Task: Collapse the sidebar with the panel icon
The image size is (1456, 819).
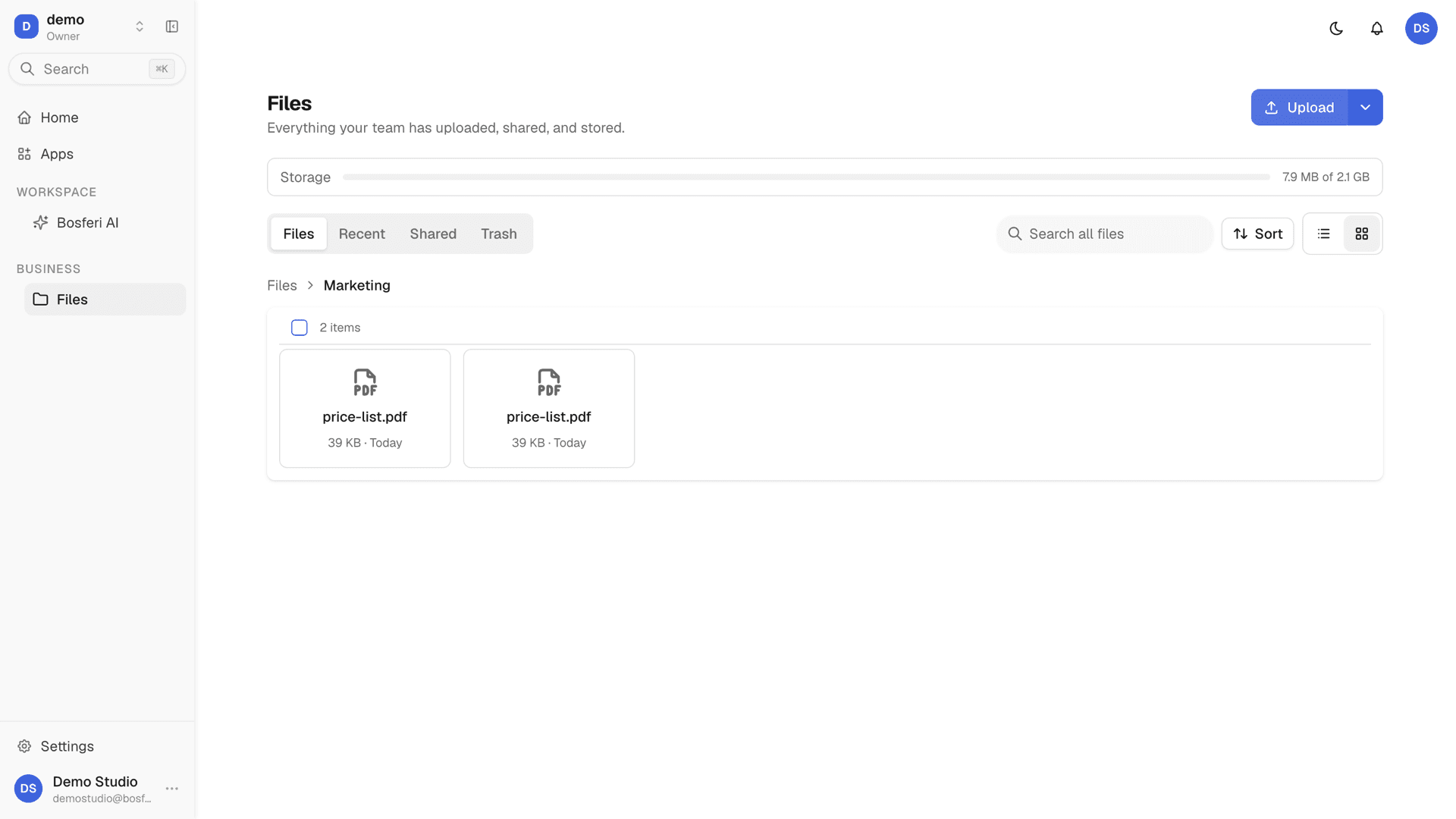Action: [x=172, y=27]
